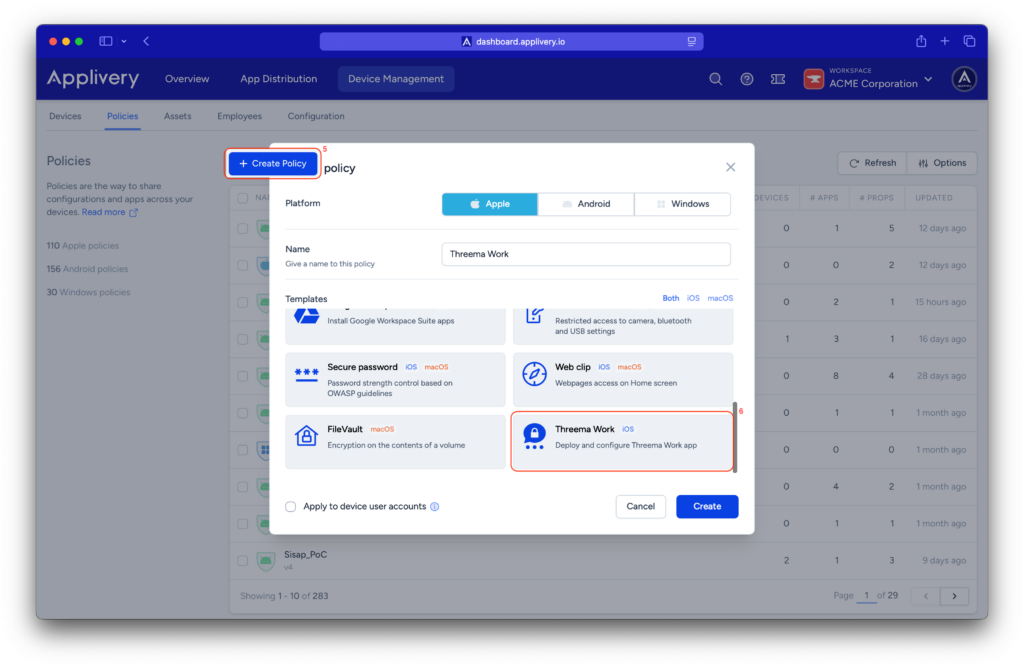Switch to the Employees tab
This screenshot has width=1024, height=667.
240,116
